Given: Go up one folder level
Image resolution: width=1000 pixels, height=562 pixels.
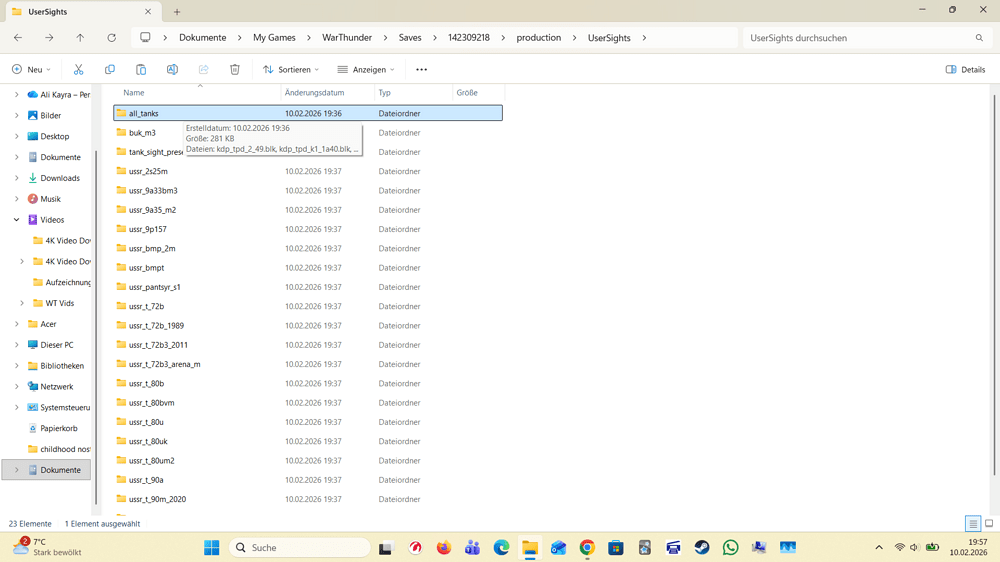Looking at the screenshot, I should pos(80,38).
